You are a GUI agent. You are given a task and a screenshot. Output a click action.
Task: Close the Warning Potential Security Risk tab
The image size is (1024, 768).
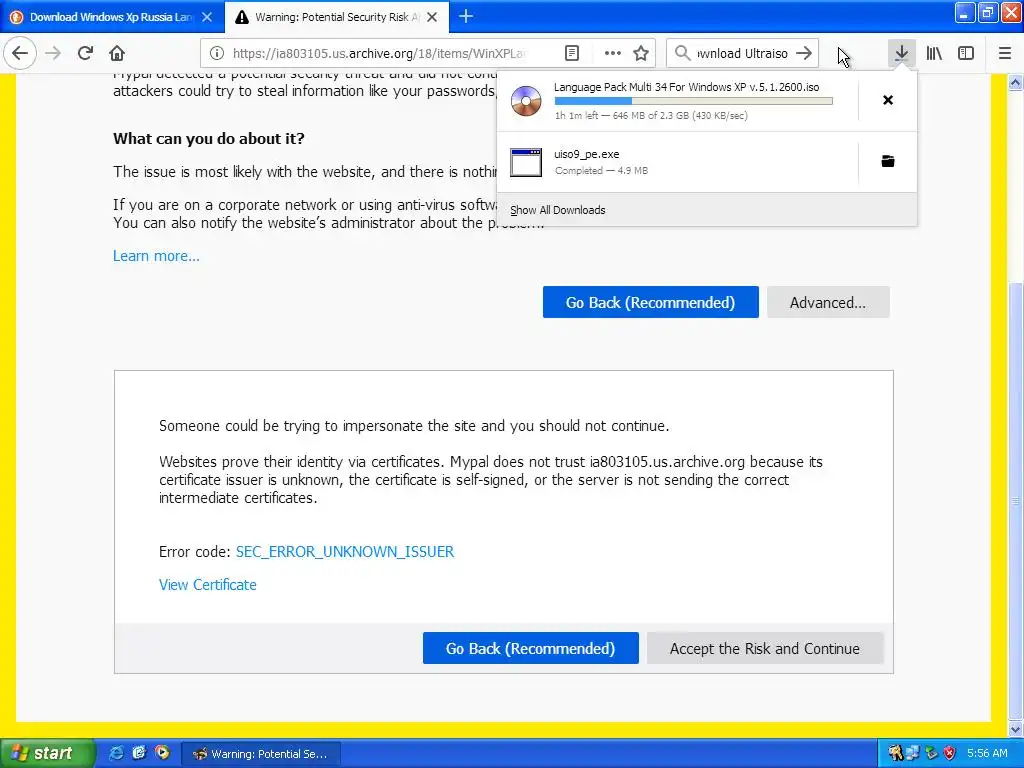[432, 17]
